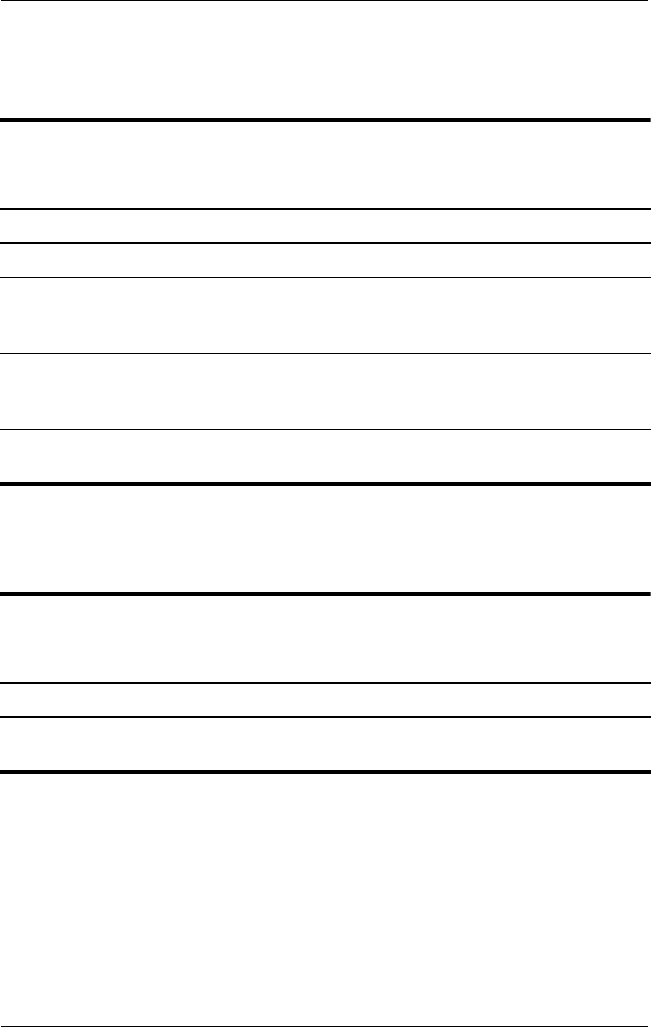Select the third thin rule in upper table
This screenshot has height=1027, width=651.
[326, 278]
